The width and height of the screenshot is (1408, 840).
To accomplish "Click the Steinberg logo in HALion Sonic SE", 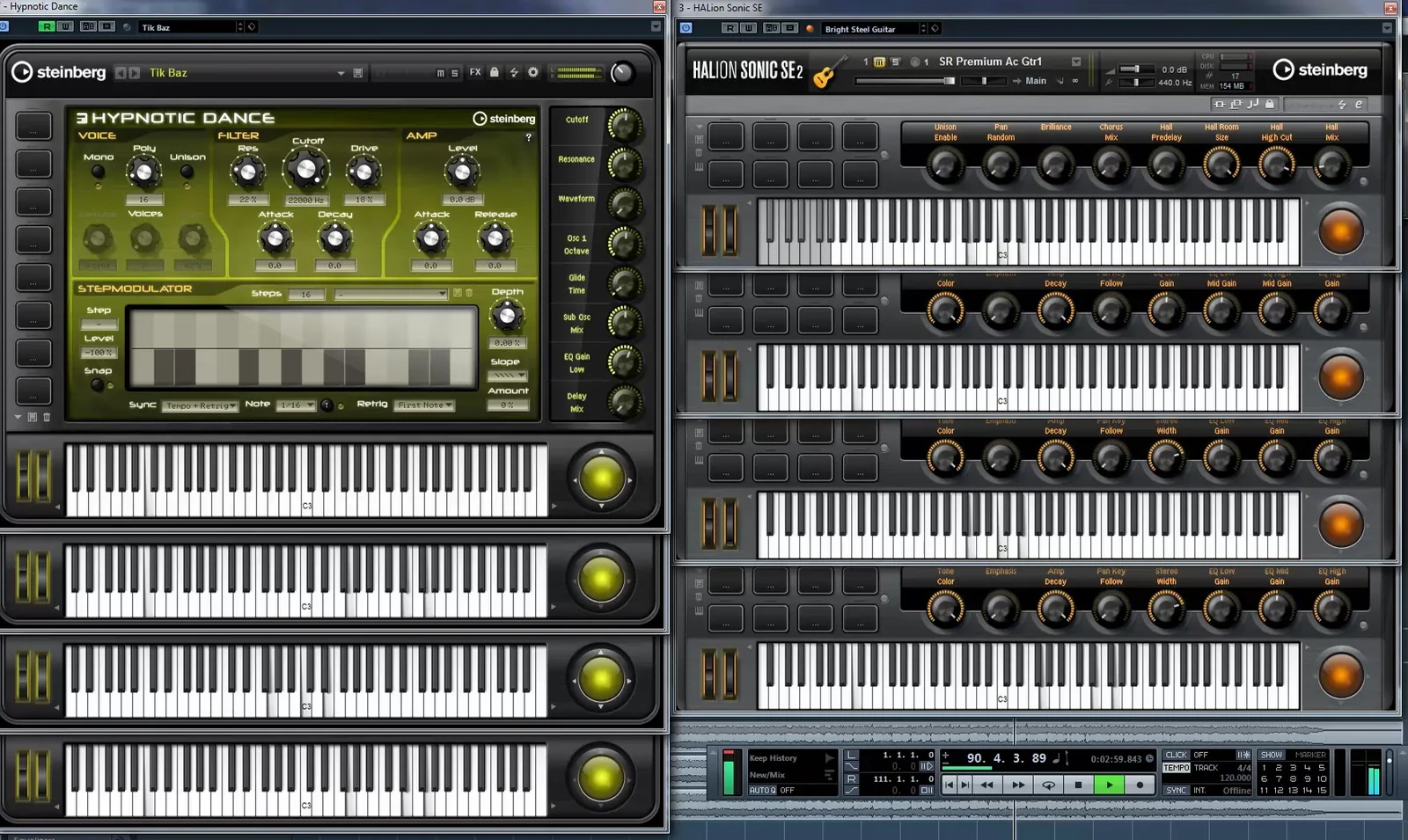I will tap(1320, 69).
